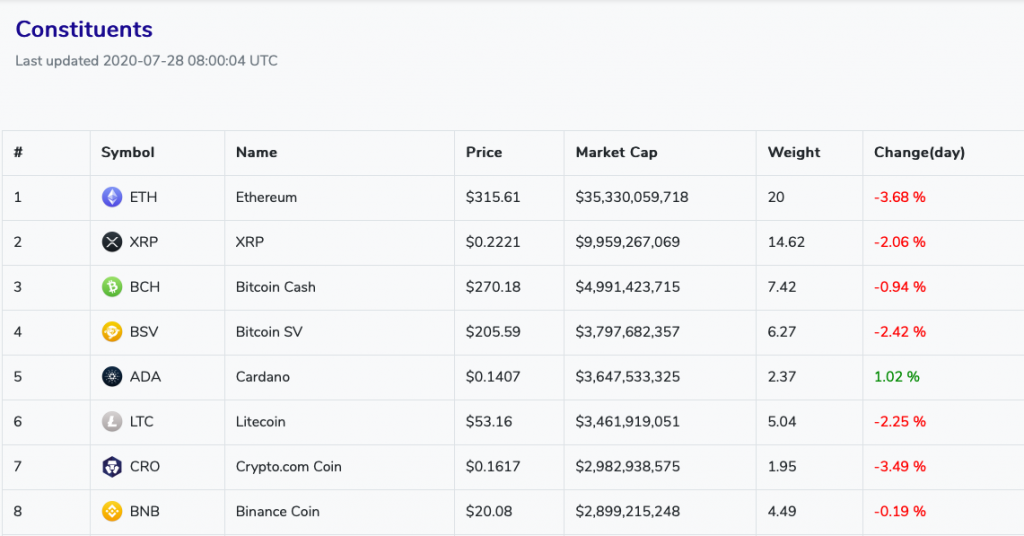Click the weight value 7.42
The image size is (1024, 536).
point(782,287)
